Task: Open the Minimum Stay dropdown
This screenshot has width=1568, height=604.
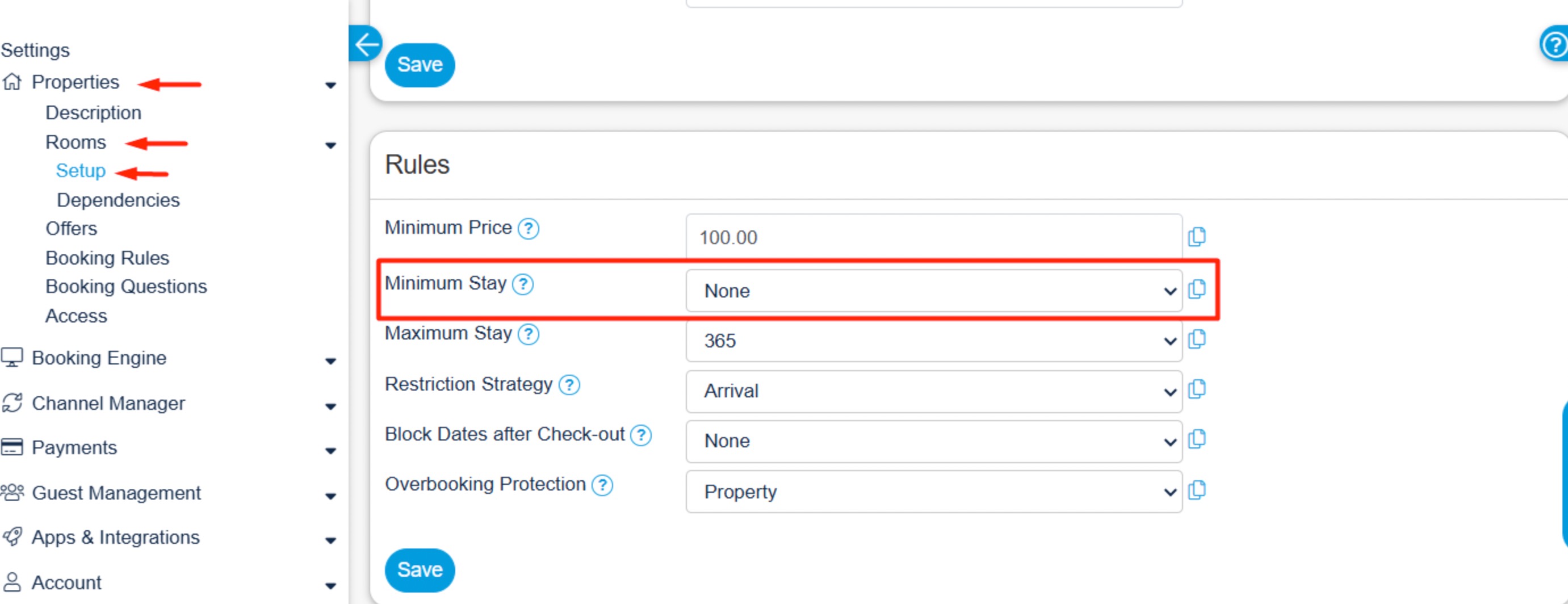Action: tap(933, 291)
